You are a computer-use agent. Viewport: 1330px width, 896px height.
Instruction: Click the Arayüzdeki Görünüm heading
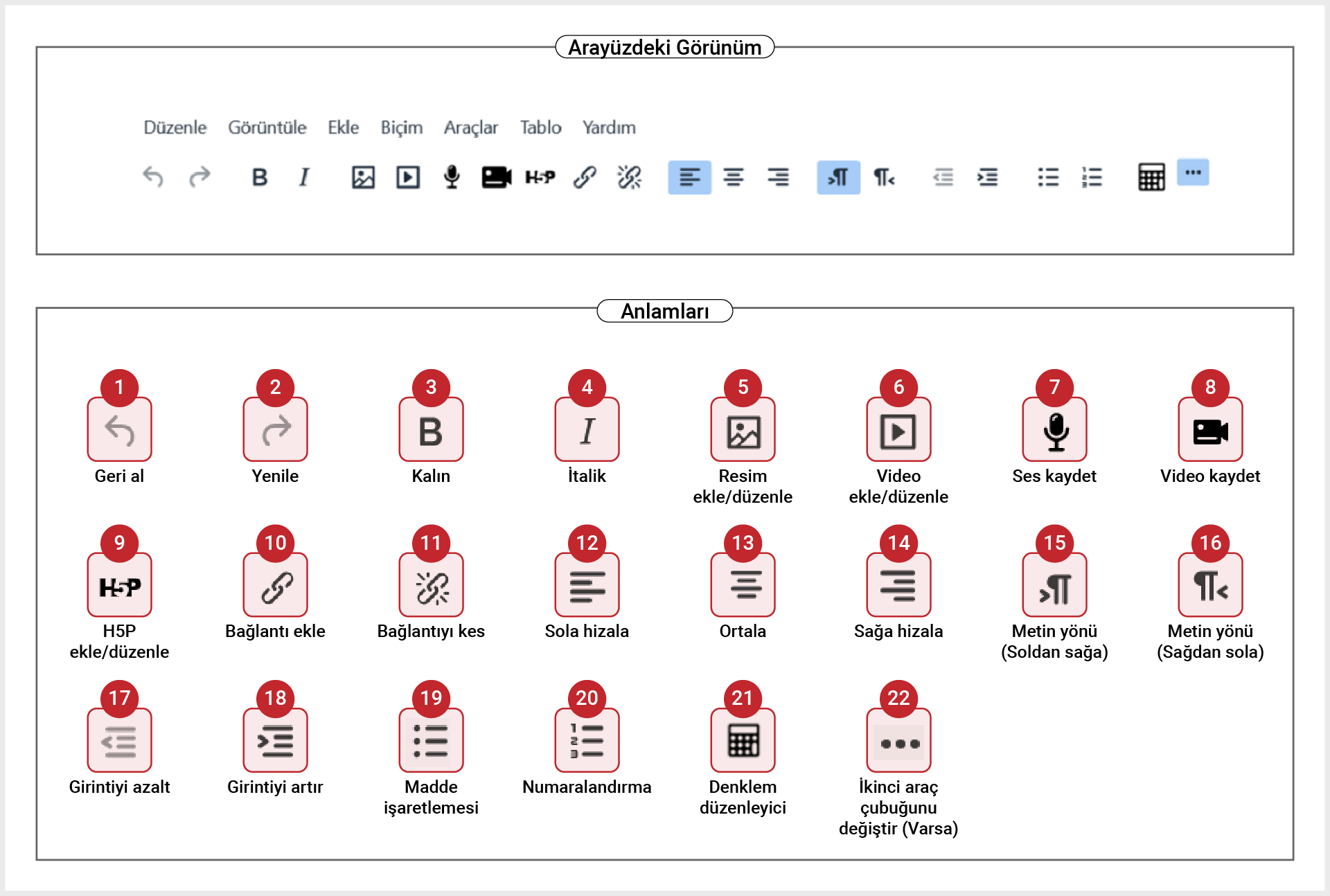point(665,47)
